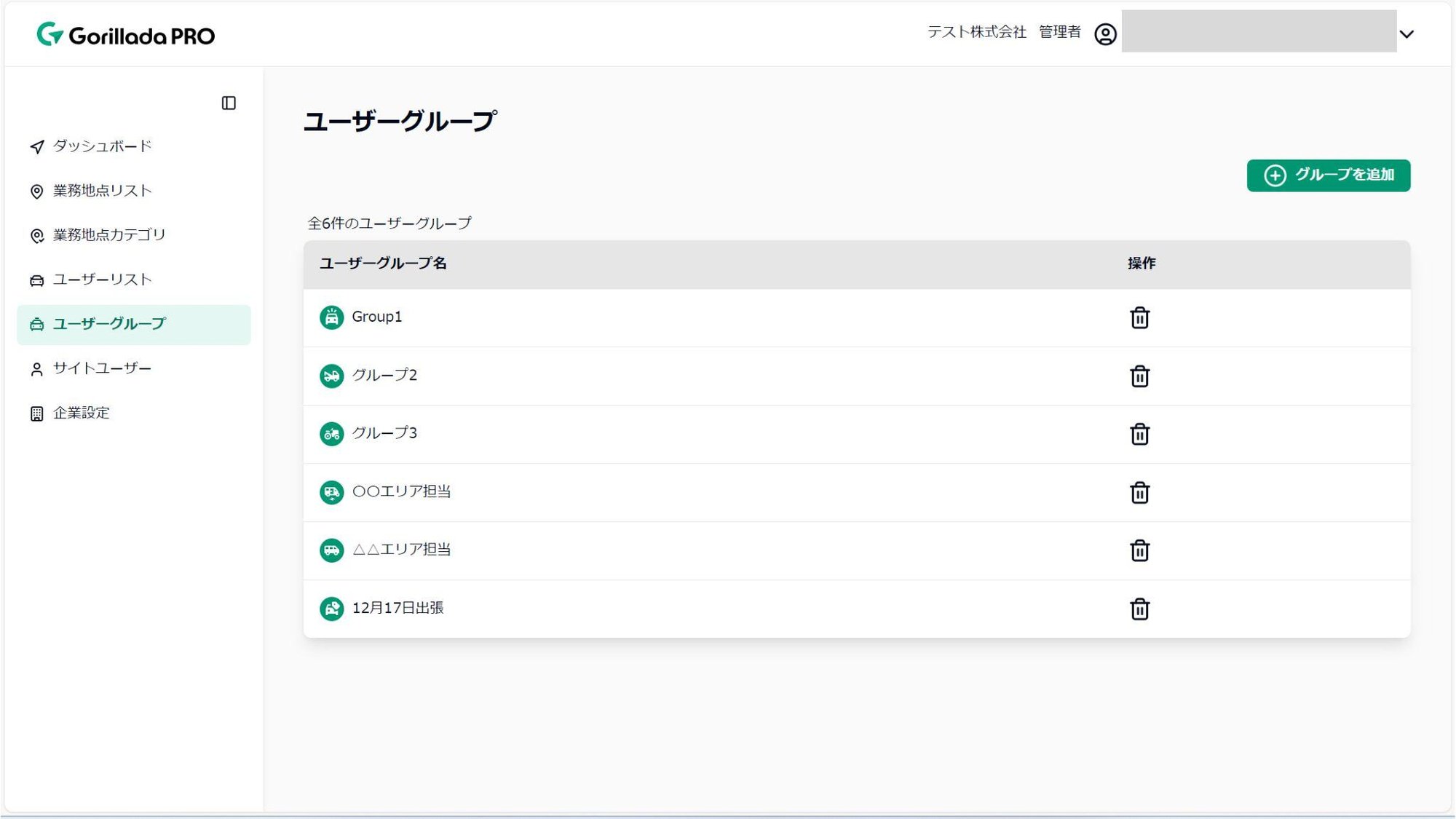The height and width of the screenshot is (819, 1456).
Task: Click the グループ2 truck icon
Action: [331, 376]
